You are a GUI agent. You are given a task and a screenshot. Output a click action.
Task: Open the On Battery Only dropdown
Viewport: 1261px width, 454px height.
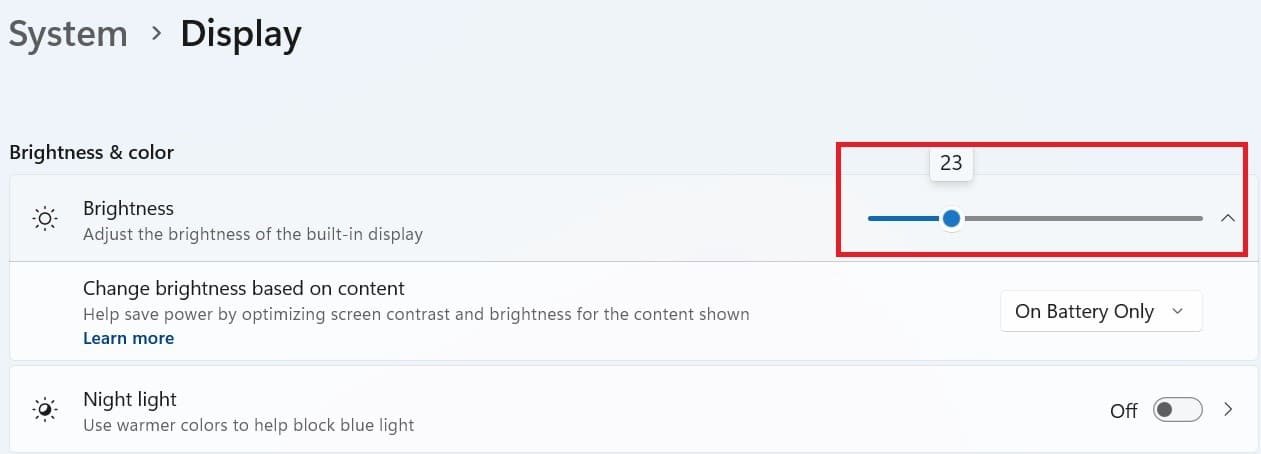(1100, 312)
